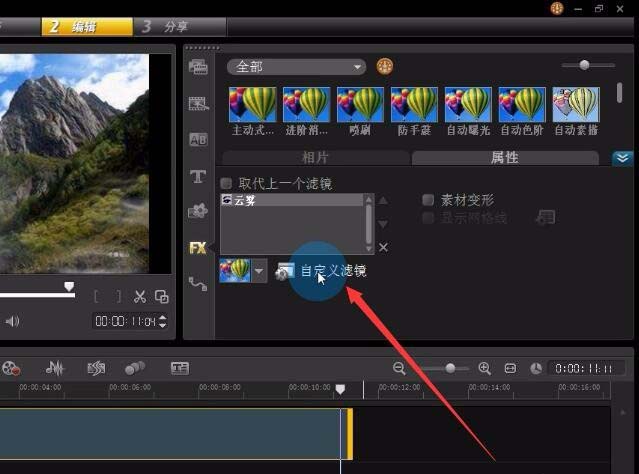The width and height of the screenshot is (639, 474).
Task: Collapse the options panel with the blue chevron
Action: [x=622, y=158]
